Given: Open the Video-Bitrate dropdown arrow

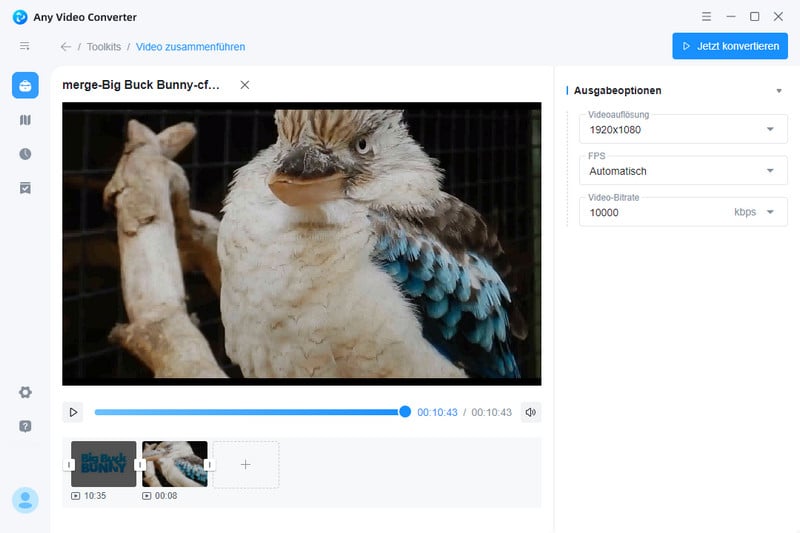Looking at the screenshot, I should coord(770,212).
